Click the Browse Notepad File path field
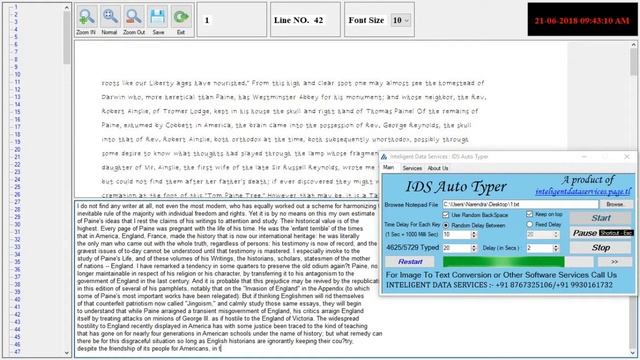Viewport: 640px width, 360px height. pos(520,204)
